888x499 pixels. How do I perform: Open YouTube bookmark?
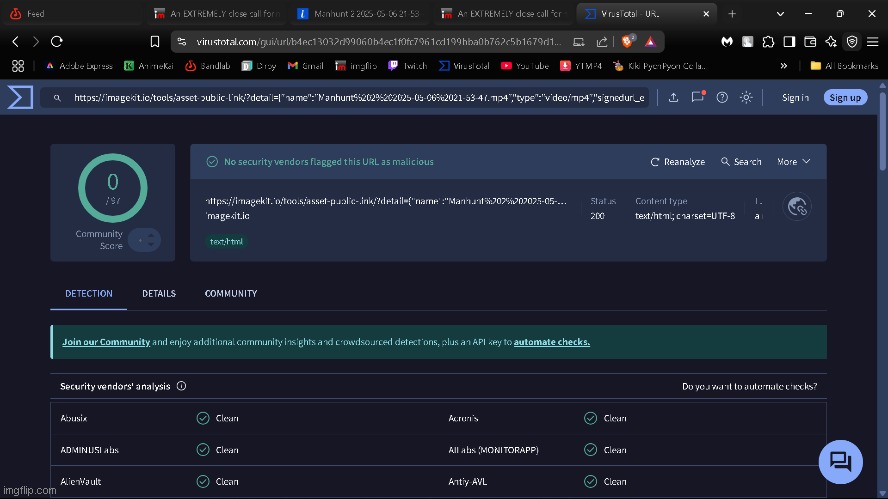(524, 66)
